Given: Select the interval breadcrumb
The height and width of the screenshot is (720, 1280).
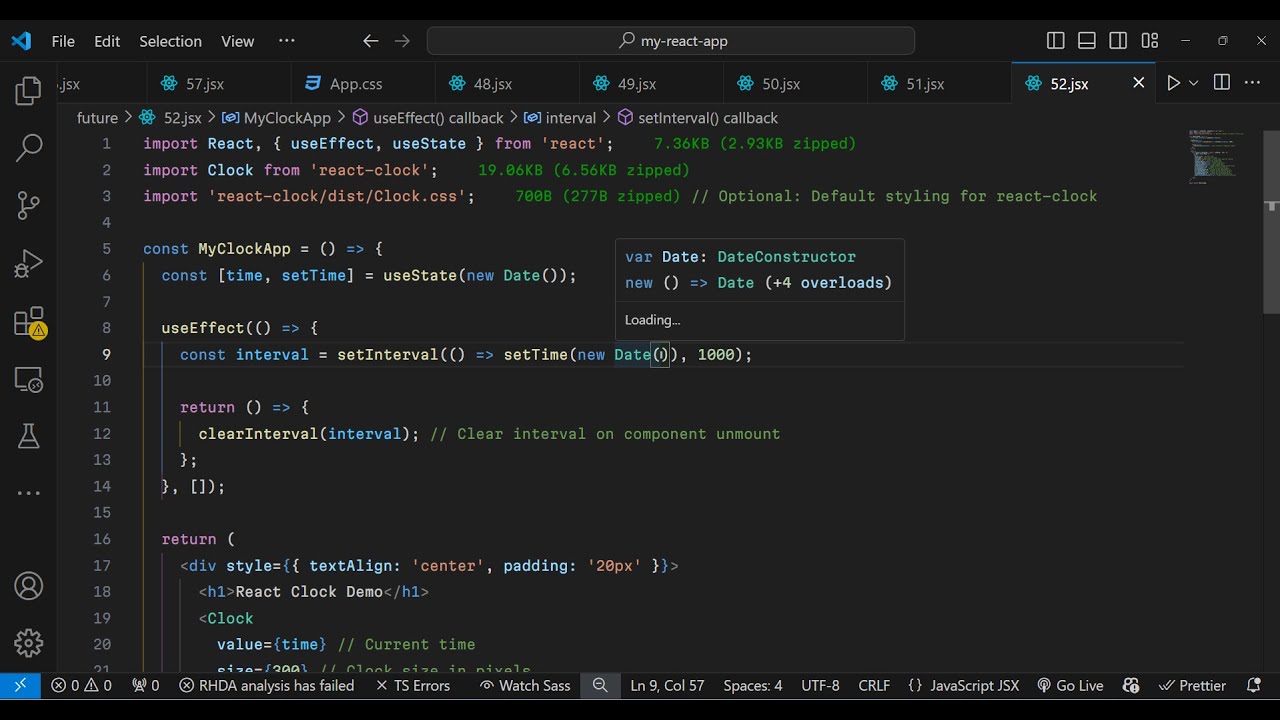Looking at the screenshot, I should coord(560,118).
